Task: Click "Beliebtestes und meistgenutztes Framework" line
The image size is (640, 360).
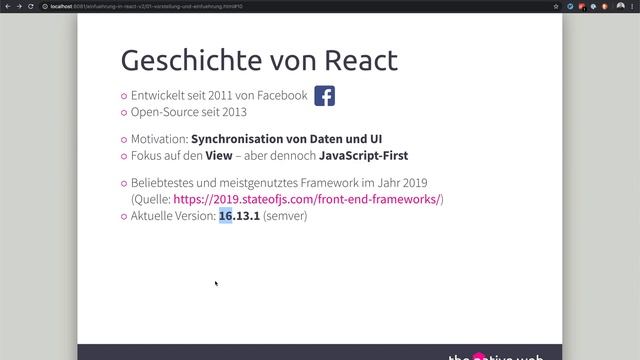Action: (x=279, y=183)
